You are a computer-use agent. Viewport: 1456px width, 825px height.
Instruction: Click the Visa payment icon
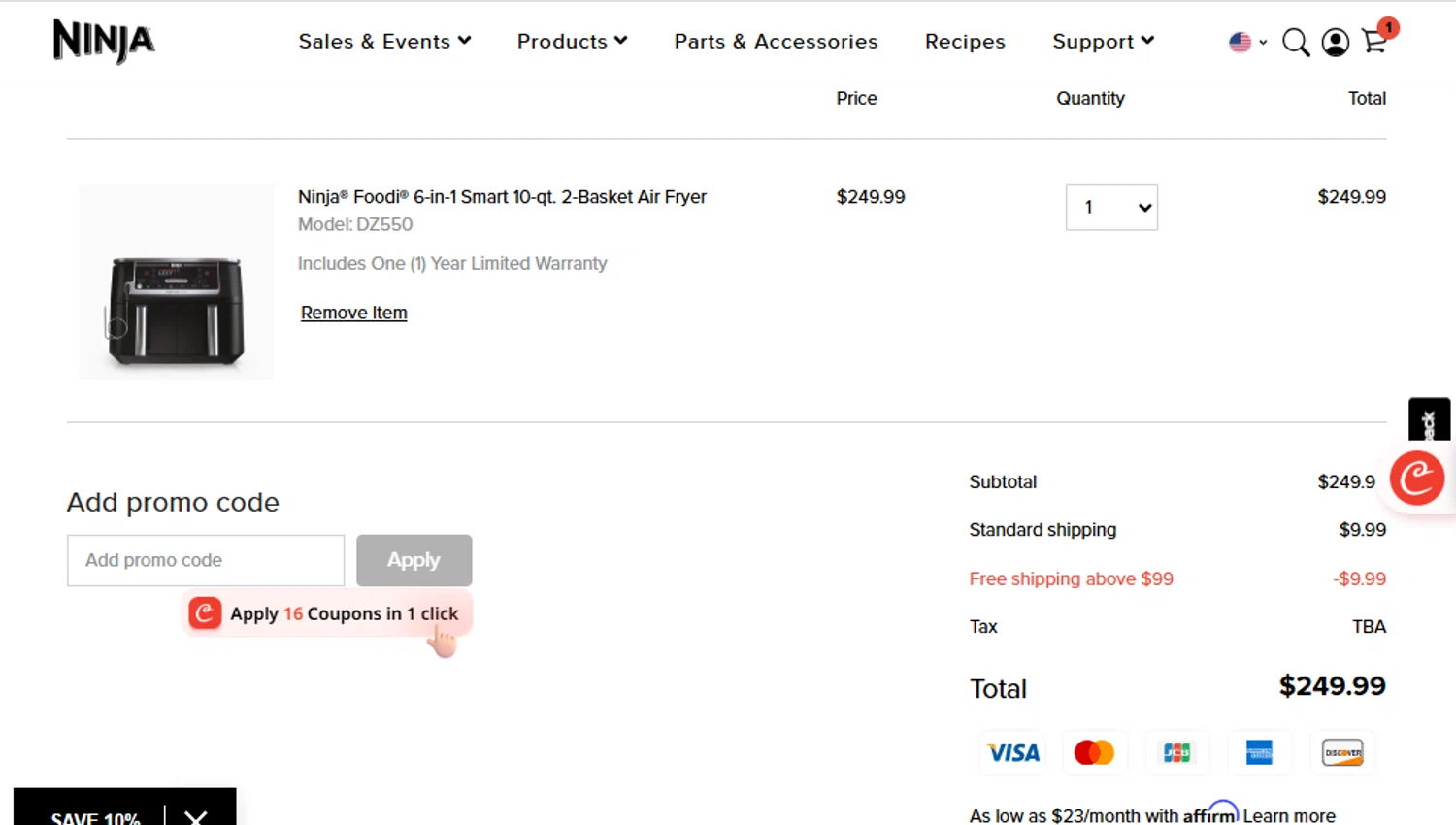1013,752
